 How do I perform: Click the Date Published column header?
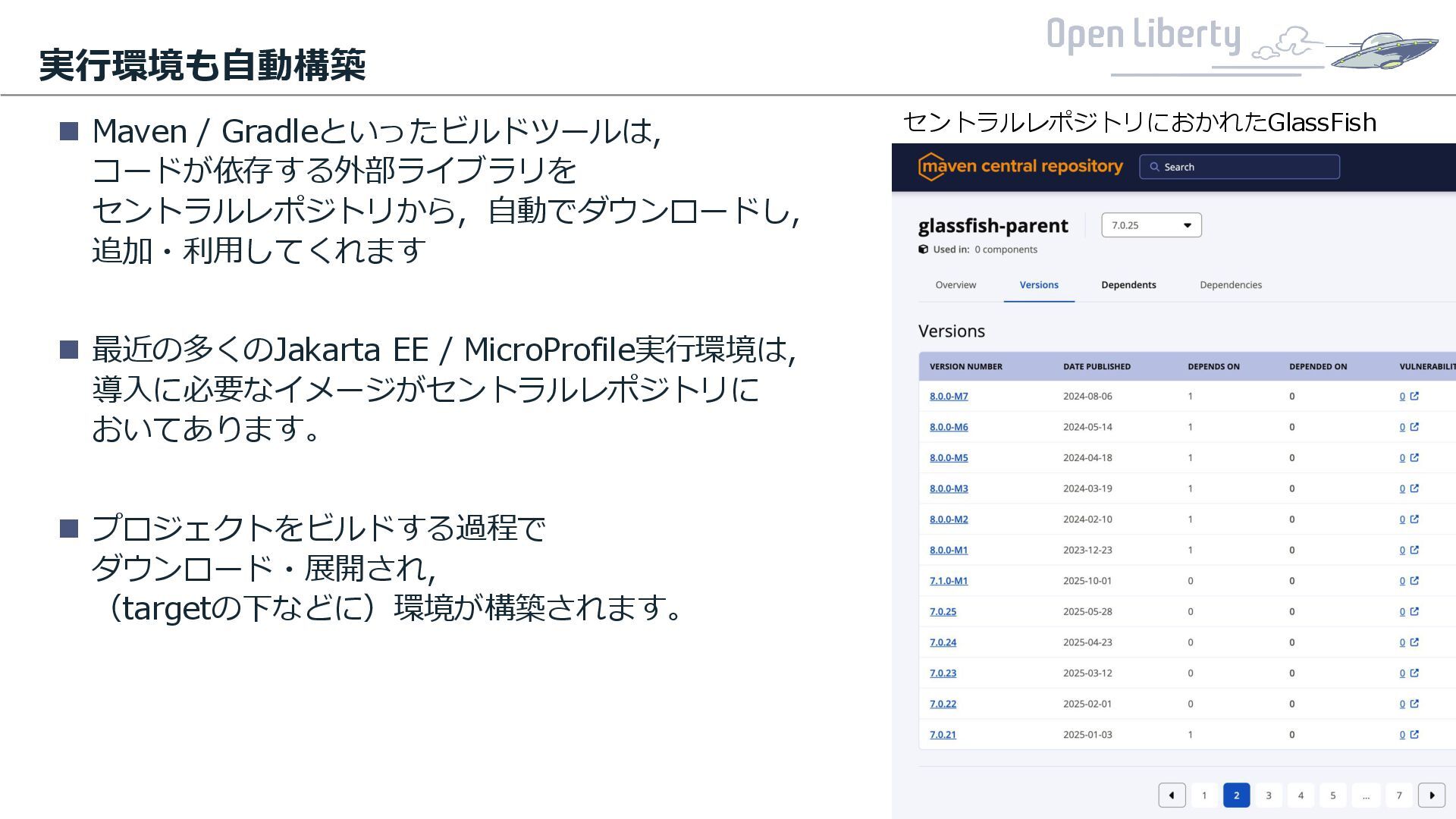click(1097, 366)
